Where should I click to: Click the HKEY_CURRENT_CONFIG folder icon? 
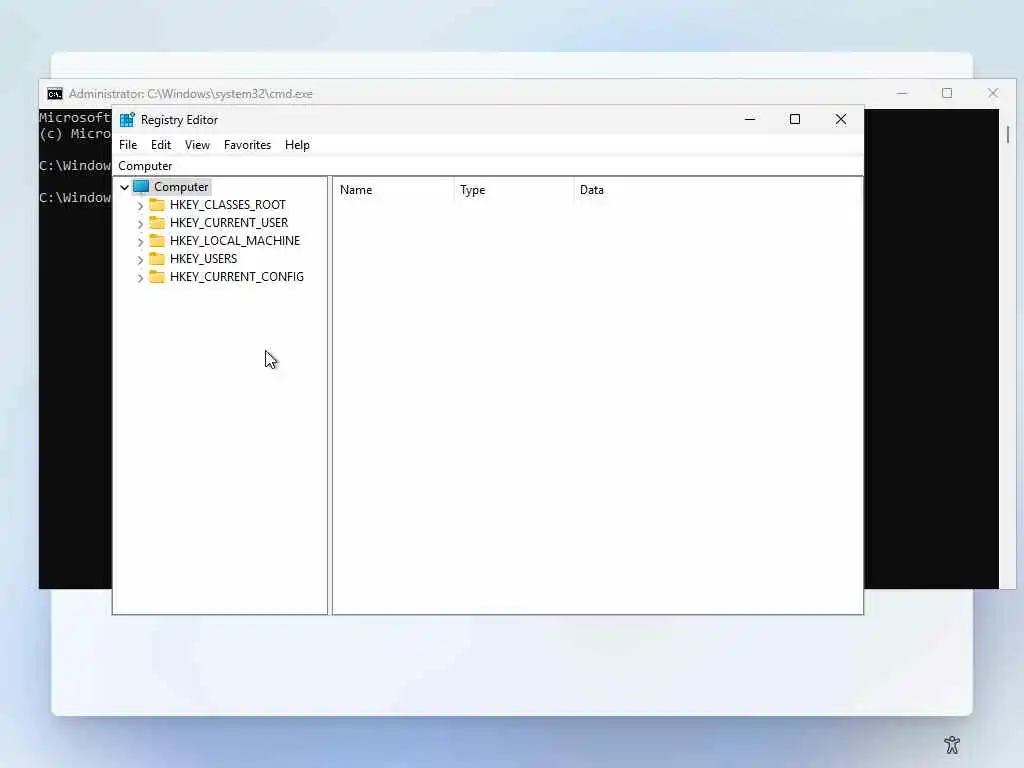tap(157, 277)
